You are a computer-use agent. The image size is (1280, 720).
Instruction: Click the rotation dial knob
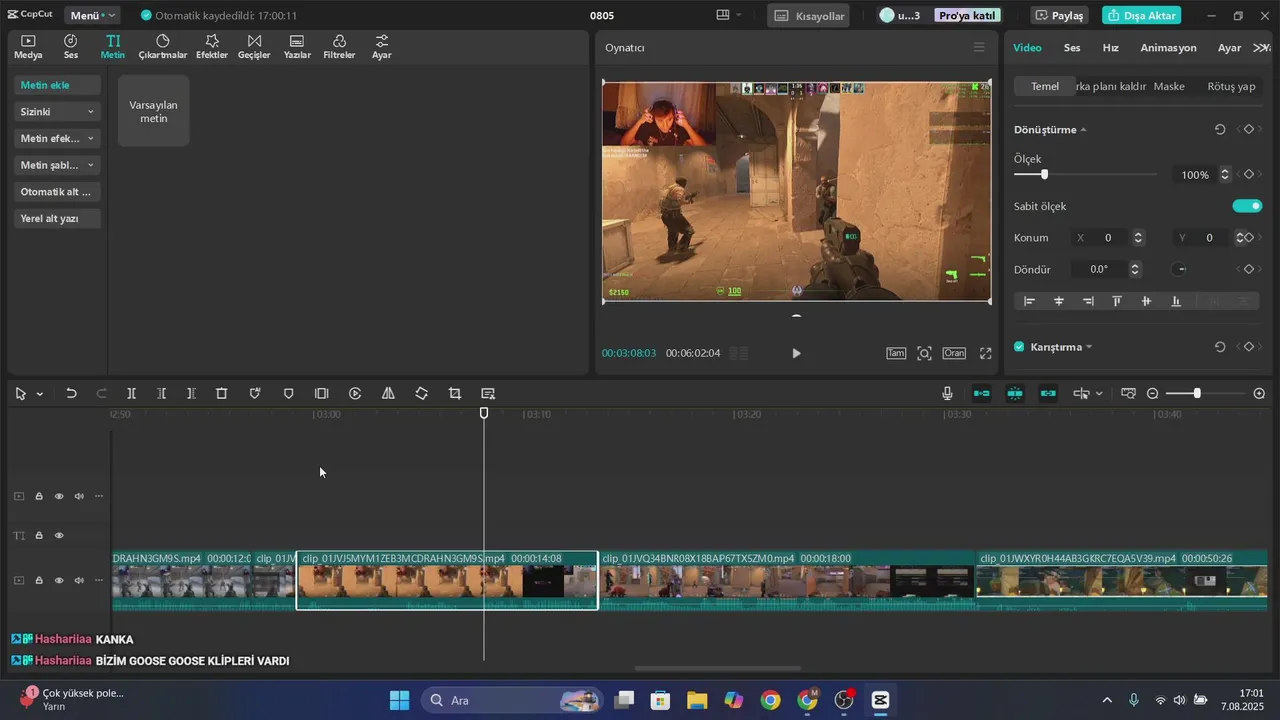[1180, 269]
